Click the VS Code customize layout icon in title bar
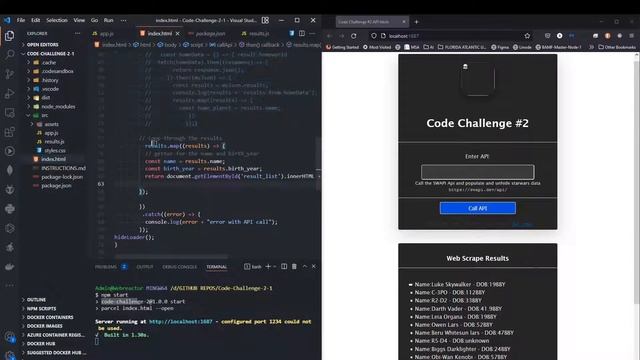Screen dimensions: 640x360 (x=265, y=20)
